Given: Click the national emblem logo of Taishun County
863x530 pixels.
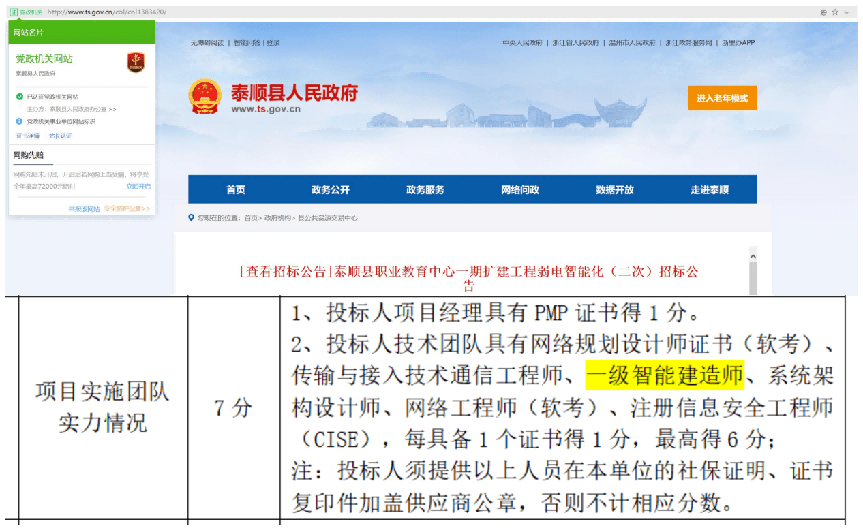Looking at the screenshot, I should tap(205, 97).
